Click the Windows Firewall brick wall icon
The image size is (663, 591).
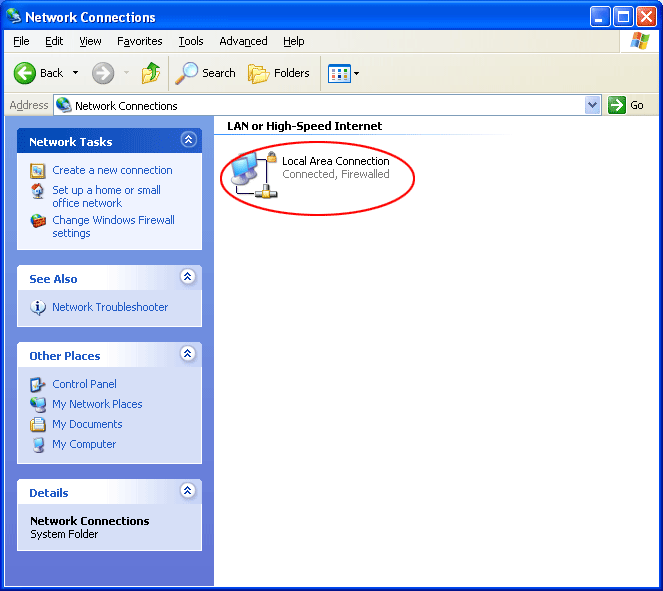38,221
